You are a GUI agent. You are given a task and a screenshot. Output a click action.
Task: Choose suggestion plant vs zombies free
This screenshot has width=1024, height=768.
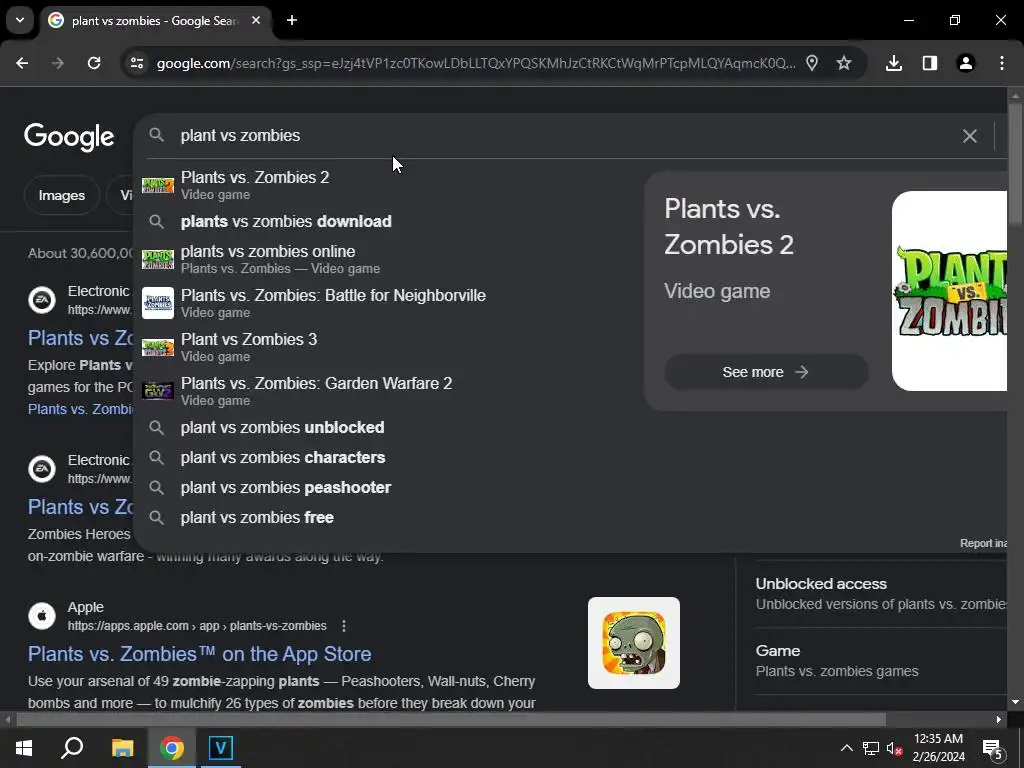[385, 517]
